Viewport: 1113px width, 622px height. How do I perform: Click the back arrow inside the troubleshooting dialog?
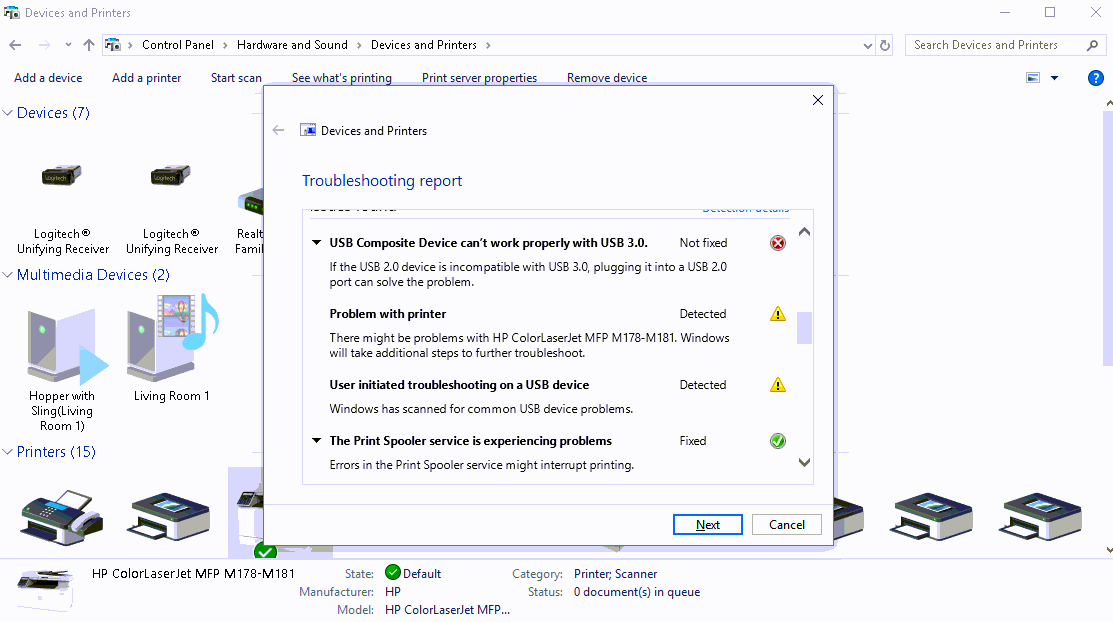point(279,130)
